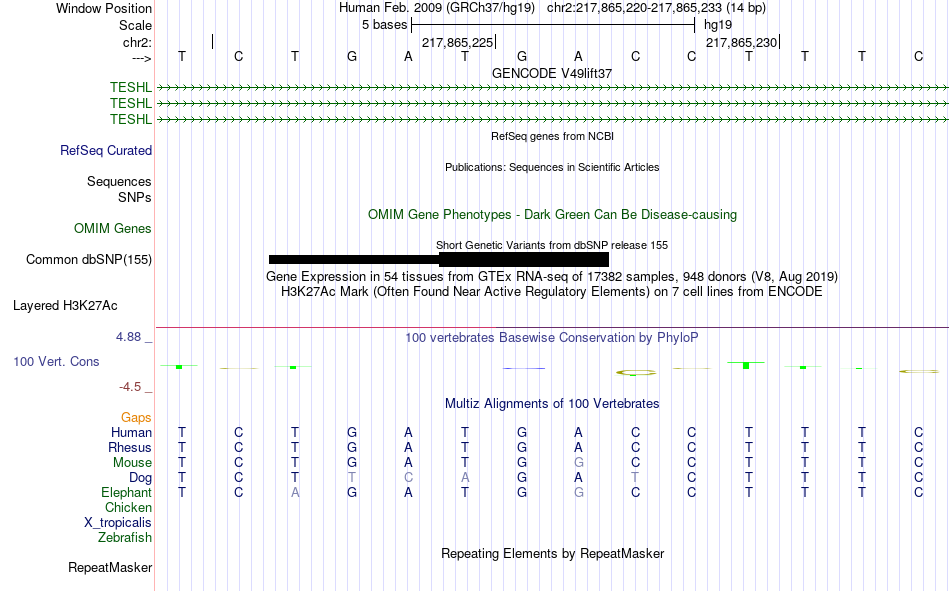950x591 pixels.
Task: Open the H3K27Ac Mark track title
Action: 552,292
